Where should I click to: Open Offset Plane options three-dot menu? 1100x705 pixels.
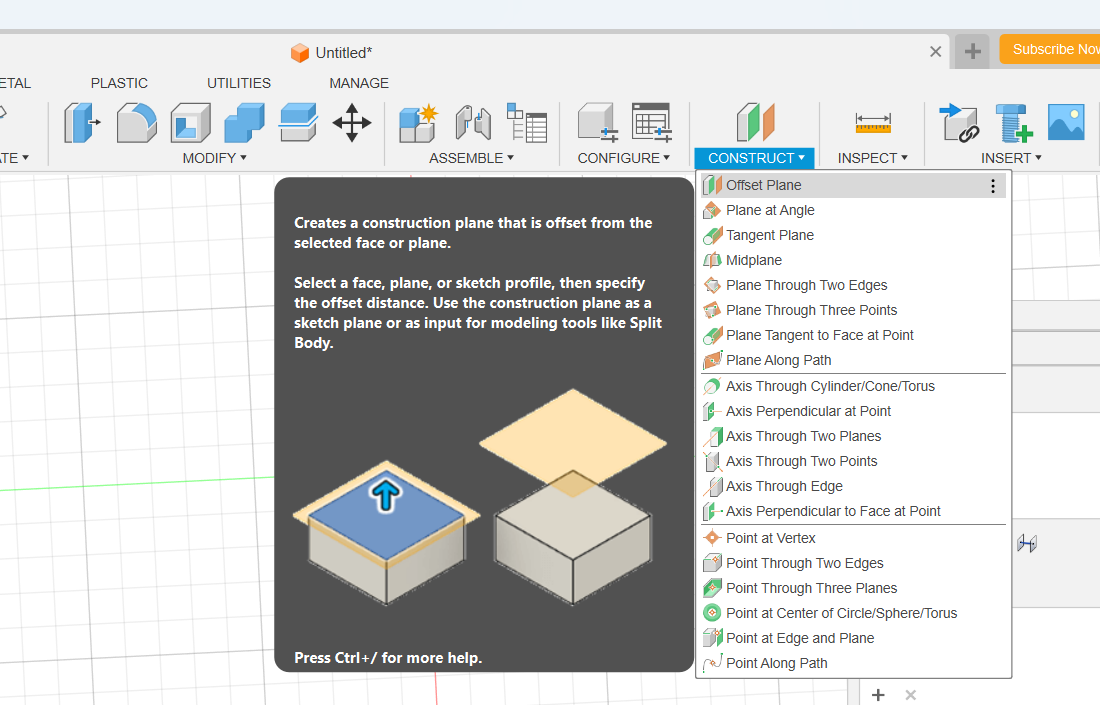tap(993, 185)
